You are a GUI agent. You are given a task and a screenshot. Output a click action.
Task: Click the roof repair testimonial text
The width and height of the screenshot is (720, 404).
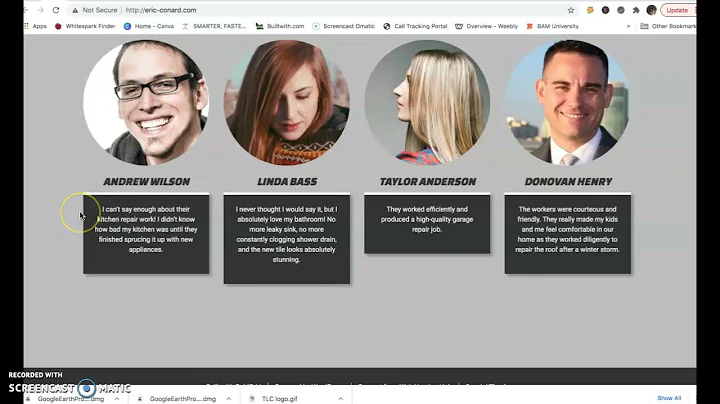(x=568, y=229)
